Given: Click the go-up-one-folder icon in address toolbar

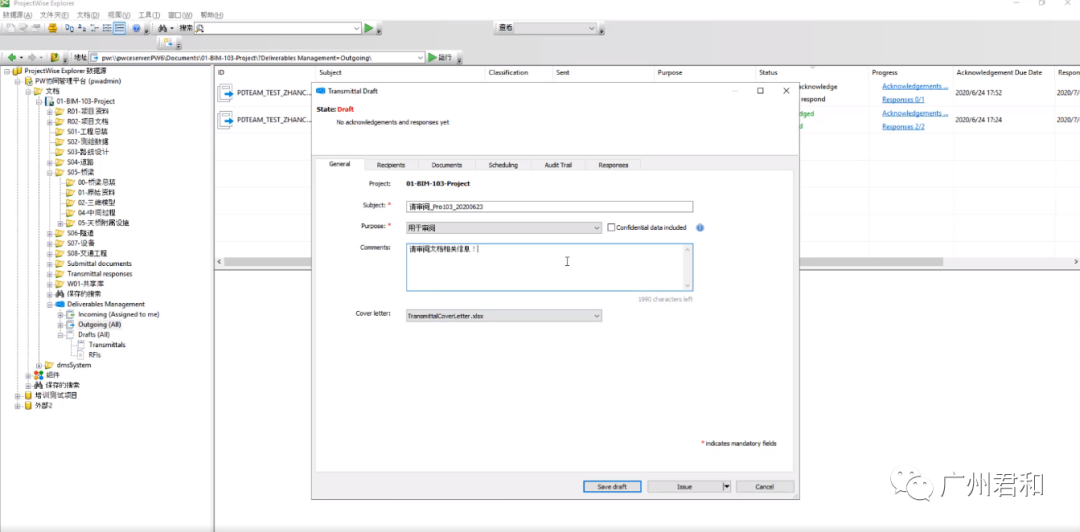Looking at the screenshot, I should click(54, 57).
